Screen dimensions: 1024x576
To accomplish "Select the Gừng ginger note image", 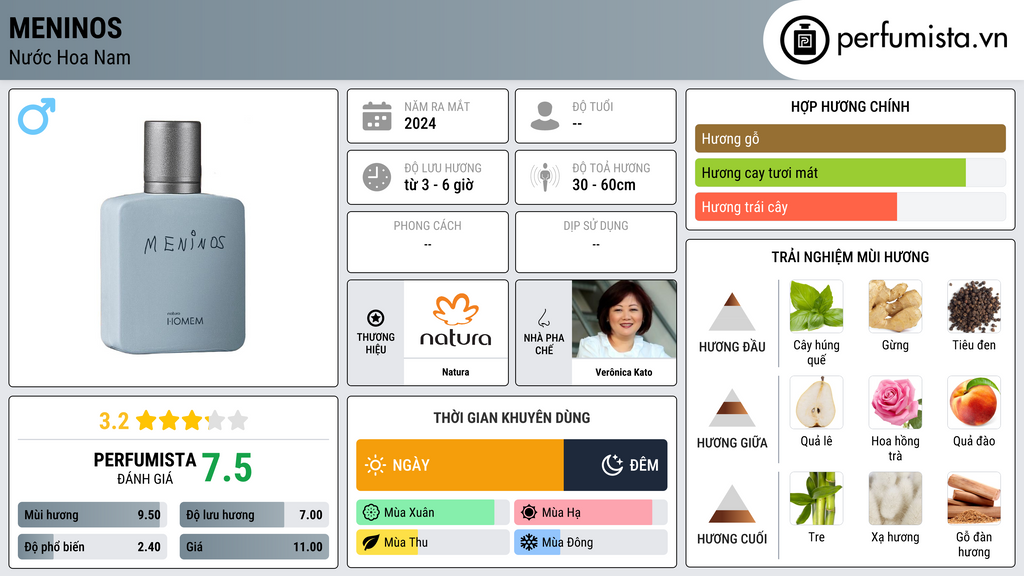I will pyautogui.click(x=895, y=306).
